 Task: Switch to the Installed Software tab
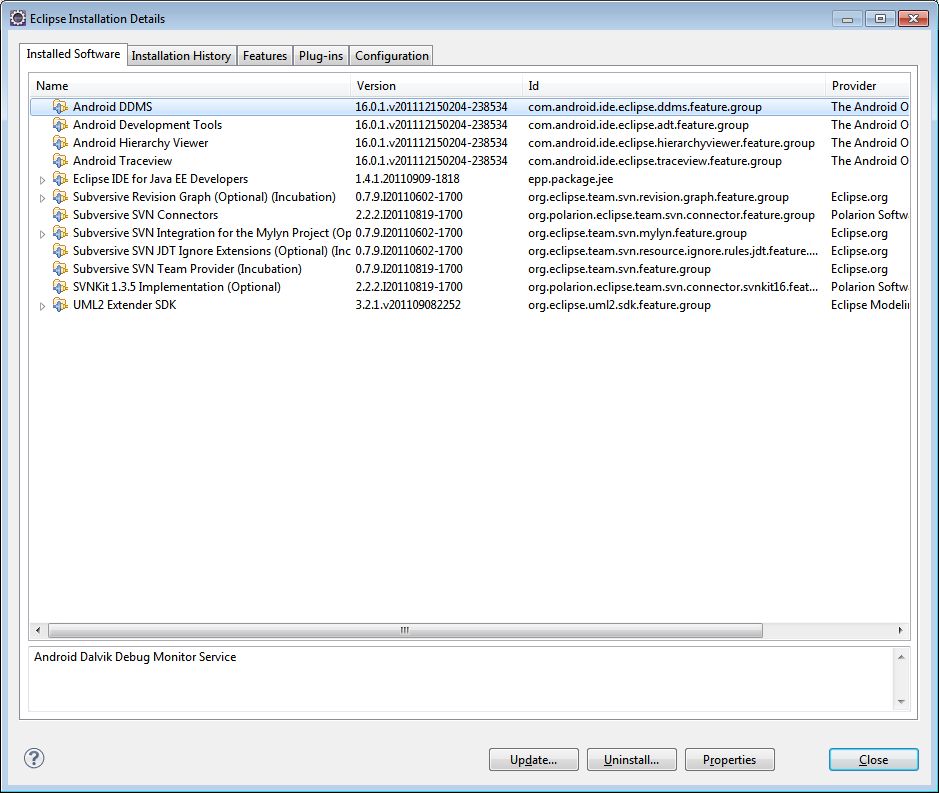pos(73,54)
